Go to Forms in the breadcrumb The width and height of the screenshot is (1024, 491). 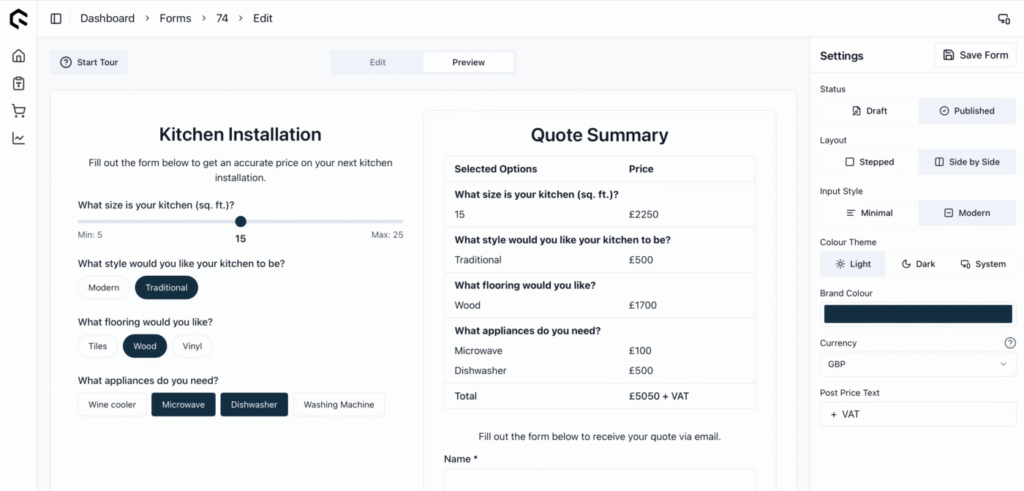[175, 18]
